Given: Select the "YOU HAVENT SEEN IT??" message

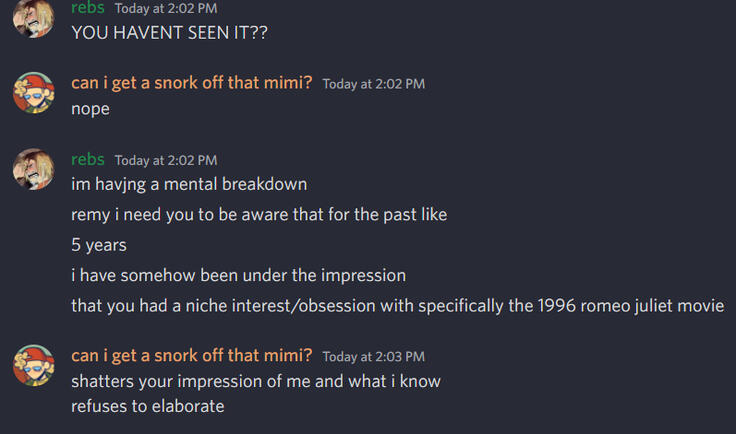Looking at the screenshot, I should point(169,32).
